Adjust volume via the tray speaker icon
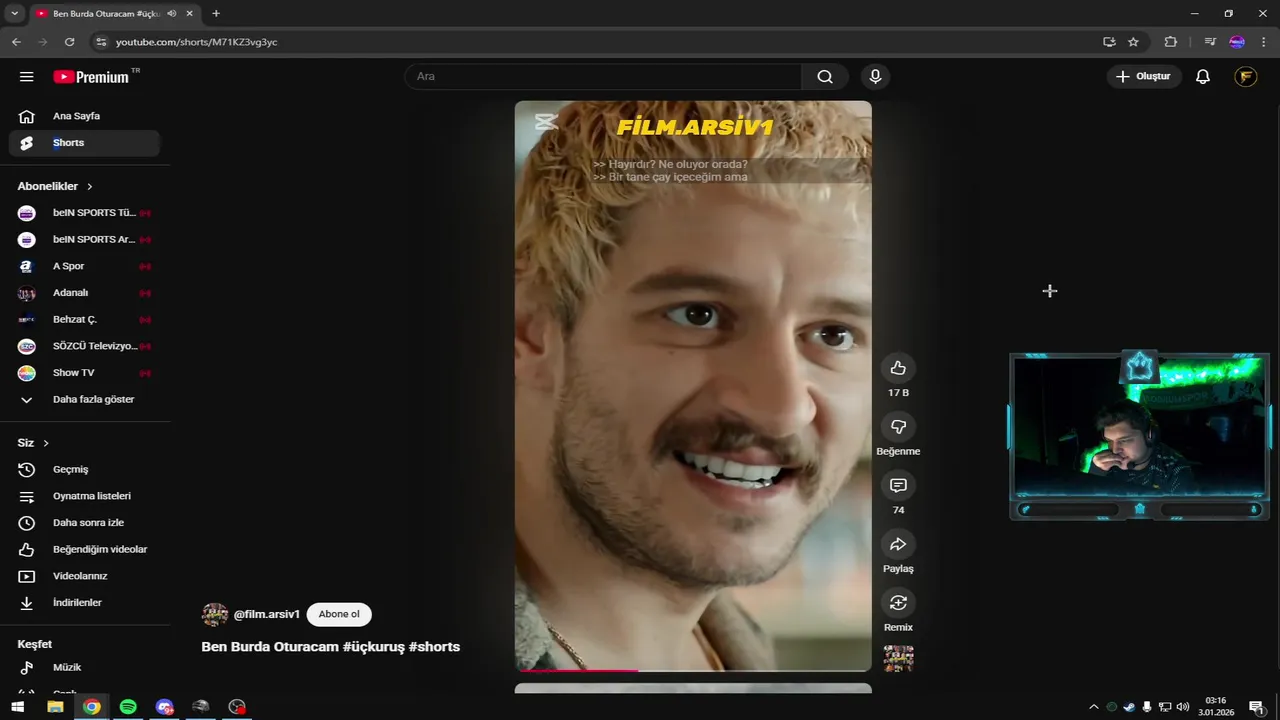1280x720 pixels. [x=1183, y=707]
